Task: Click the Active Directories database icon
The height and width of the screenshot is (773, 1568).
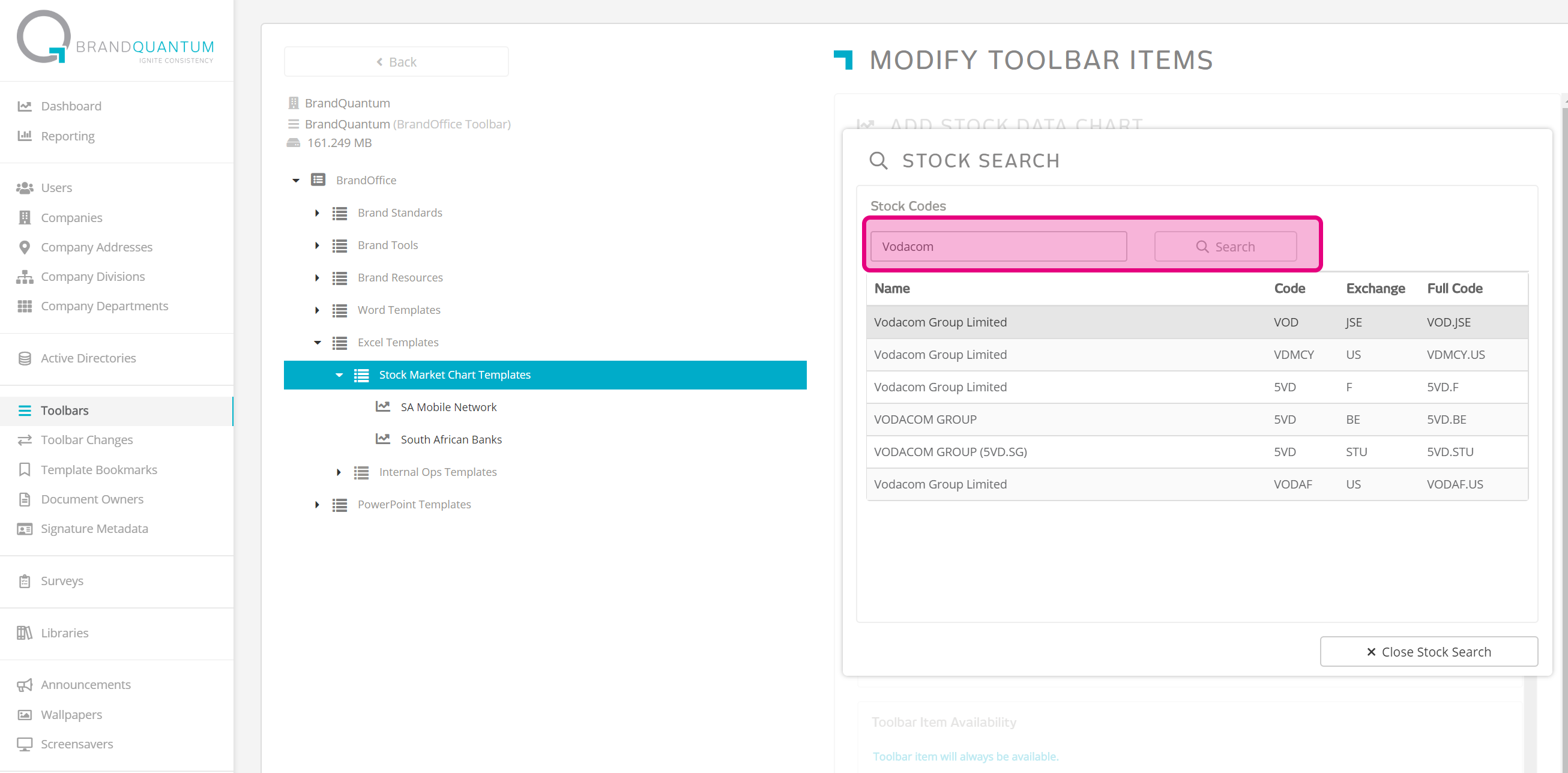Action: [25, 358]
